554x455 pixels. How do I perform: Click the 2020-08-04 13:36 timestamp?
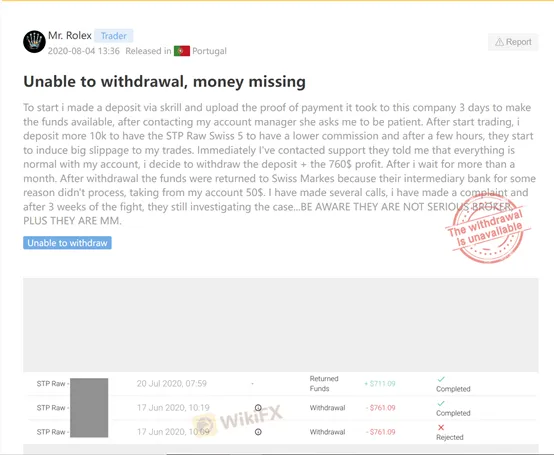(84, 51)
